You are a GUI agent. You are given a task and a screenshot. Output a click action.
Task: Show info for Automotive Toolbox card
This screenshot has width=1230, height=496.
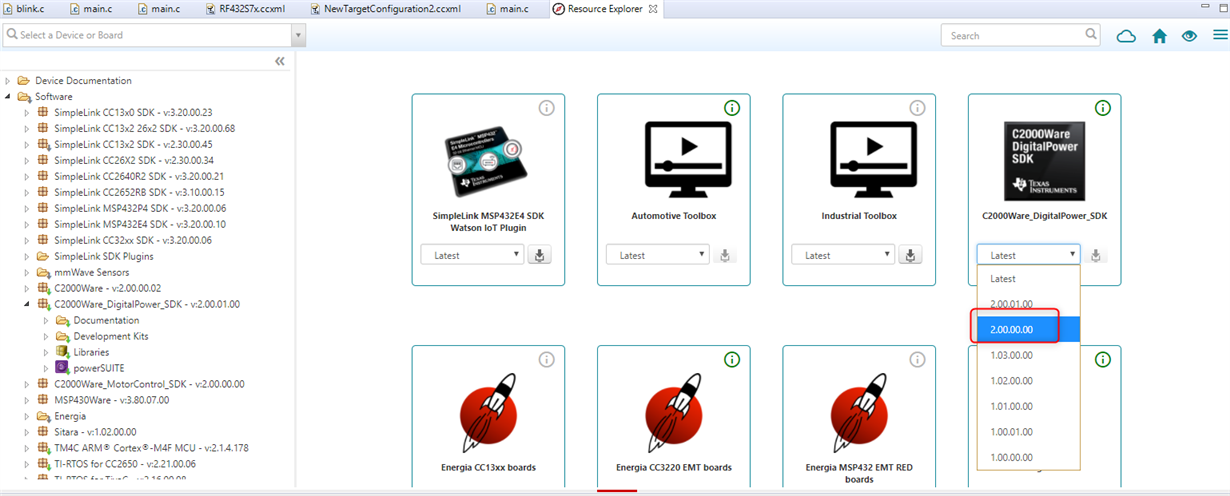pyautogui.click(x=732, y=108)
